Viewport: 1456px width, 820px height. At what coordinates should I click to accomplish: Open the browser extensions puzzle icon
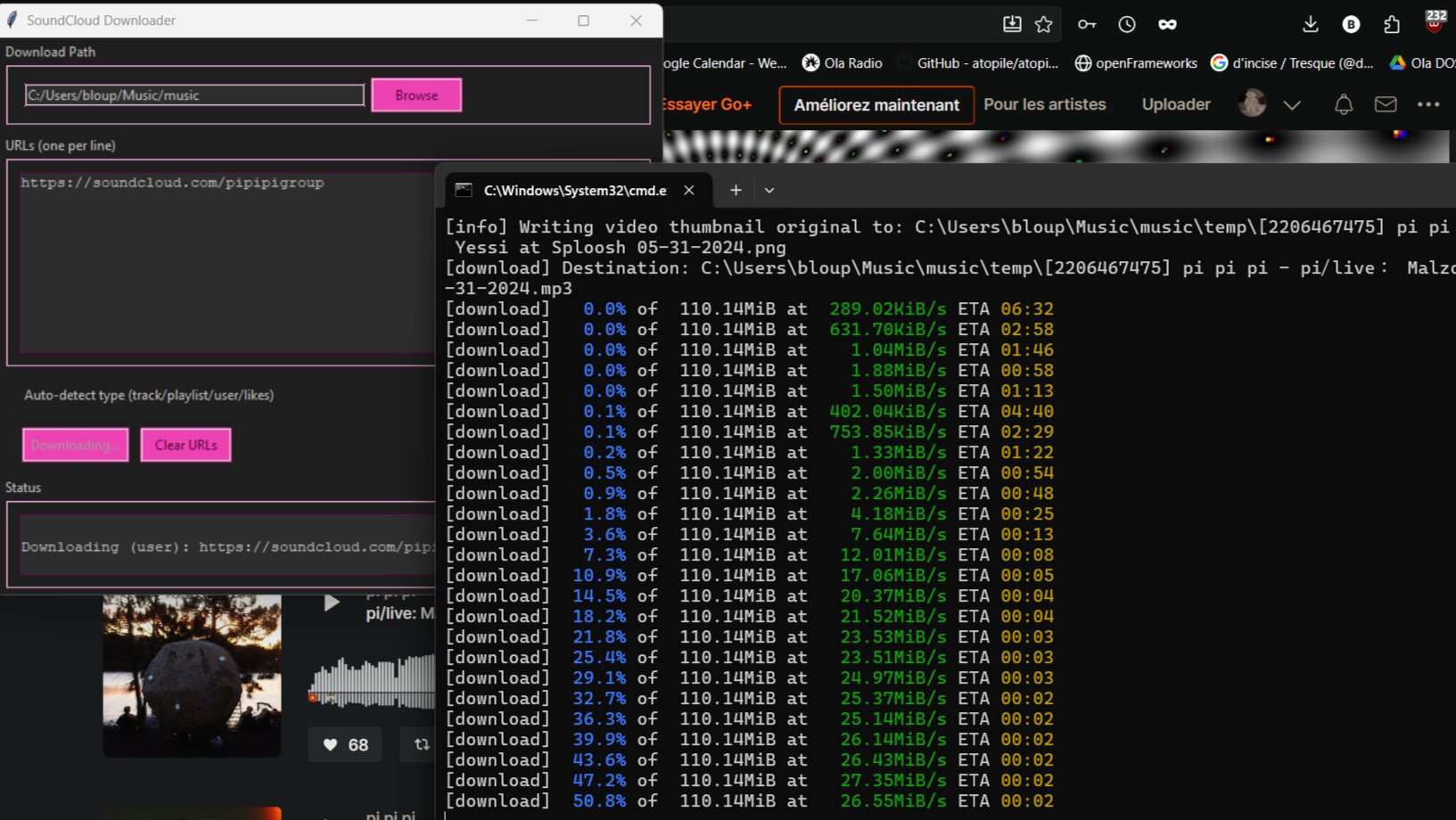1392,24
